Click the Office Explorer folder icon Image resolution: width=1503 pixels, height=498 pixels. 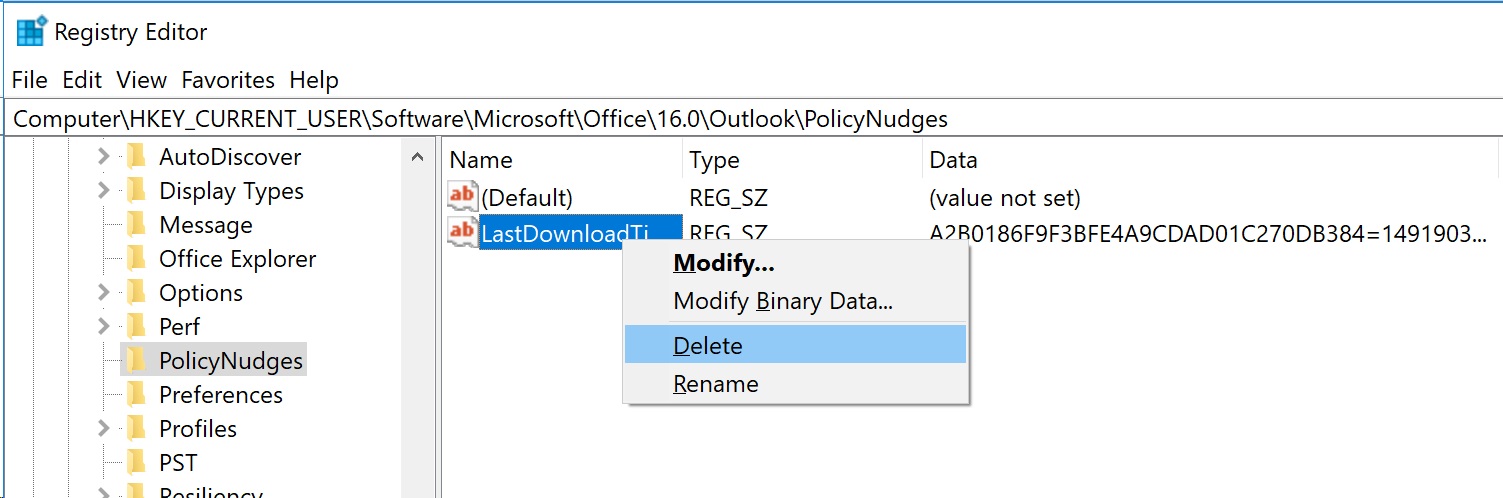(x=136, y=259)
